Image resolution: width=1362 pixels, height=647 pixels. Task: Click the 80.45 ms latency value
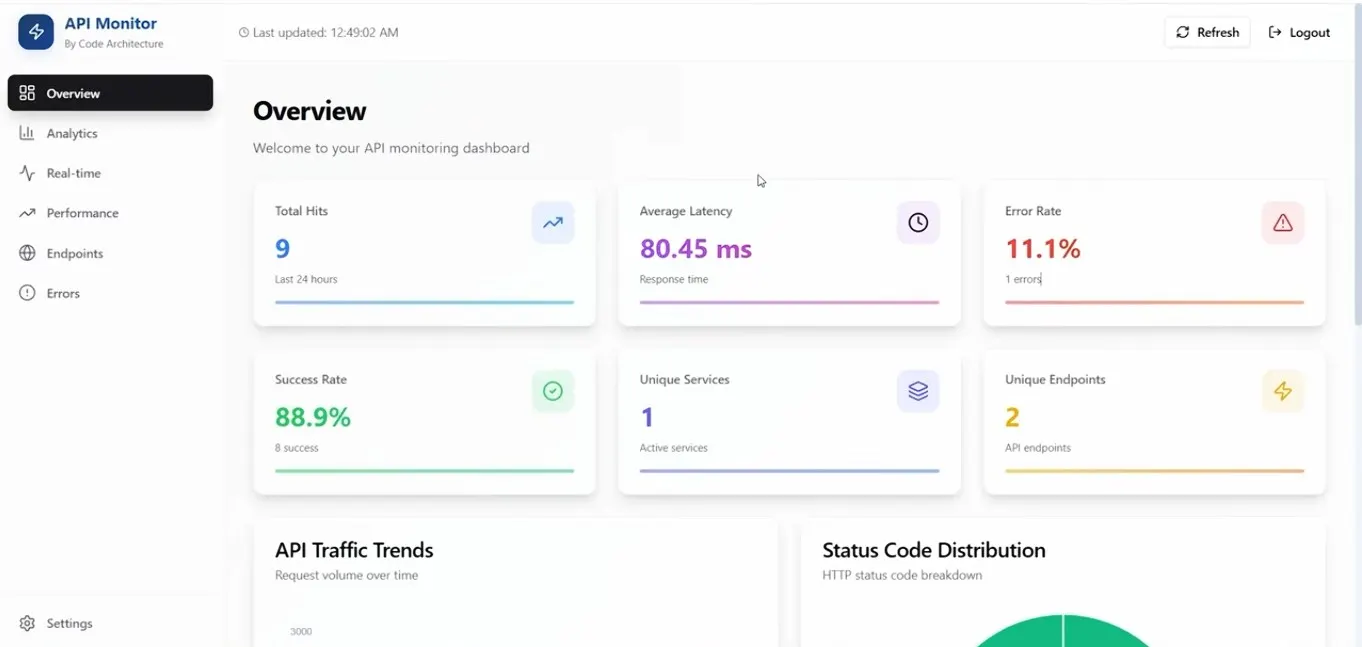click(696, 249)
